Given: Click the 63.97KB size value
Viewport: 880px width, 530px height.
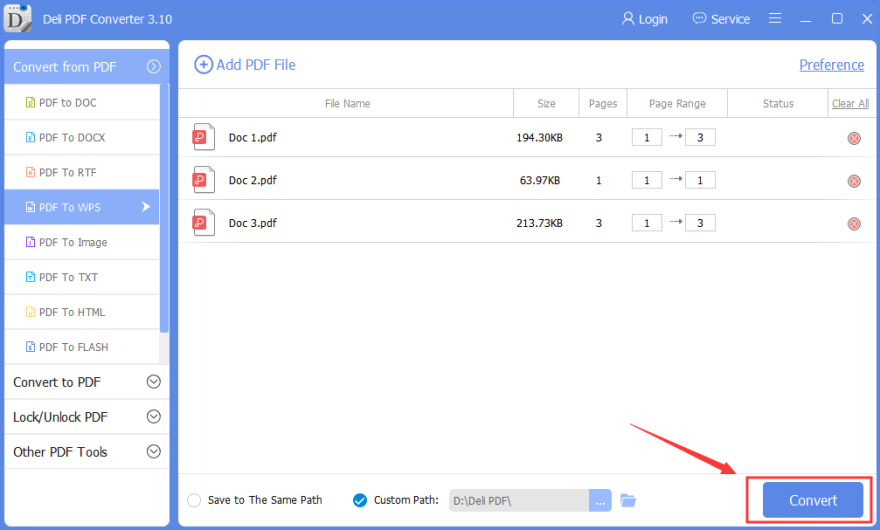Looking at the screenshot, I should (540, 180).
